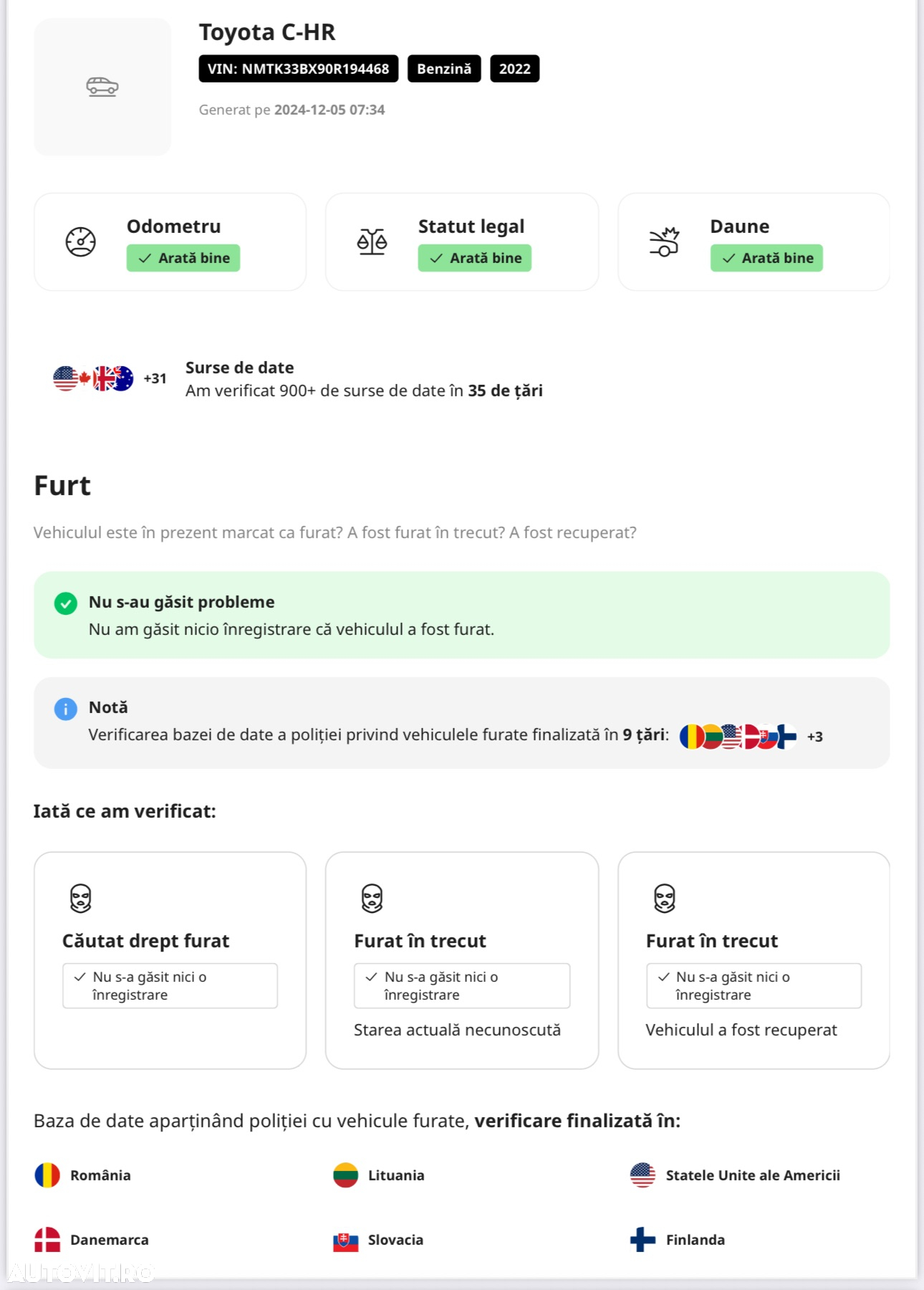Click Nu s-a găsit box under Căutat drept furat

[x=170, y=986]
